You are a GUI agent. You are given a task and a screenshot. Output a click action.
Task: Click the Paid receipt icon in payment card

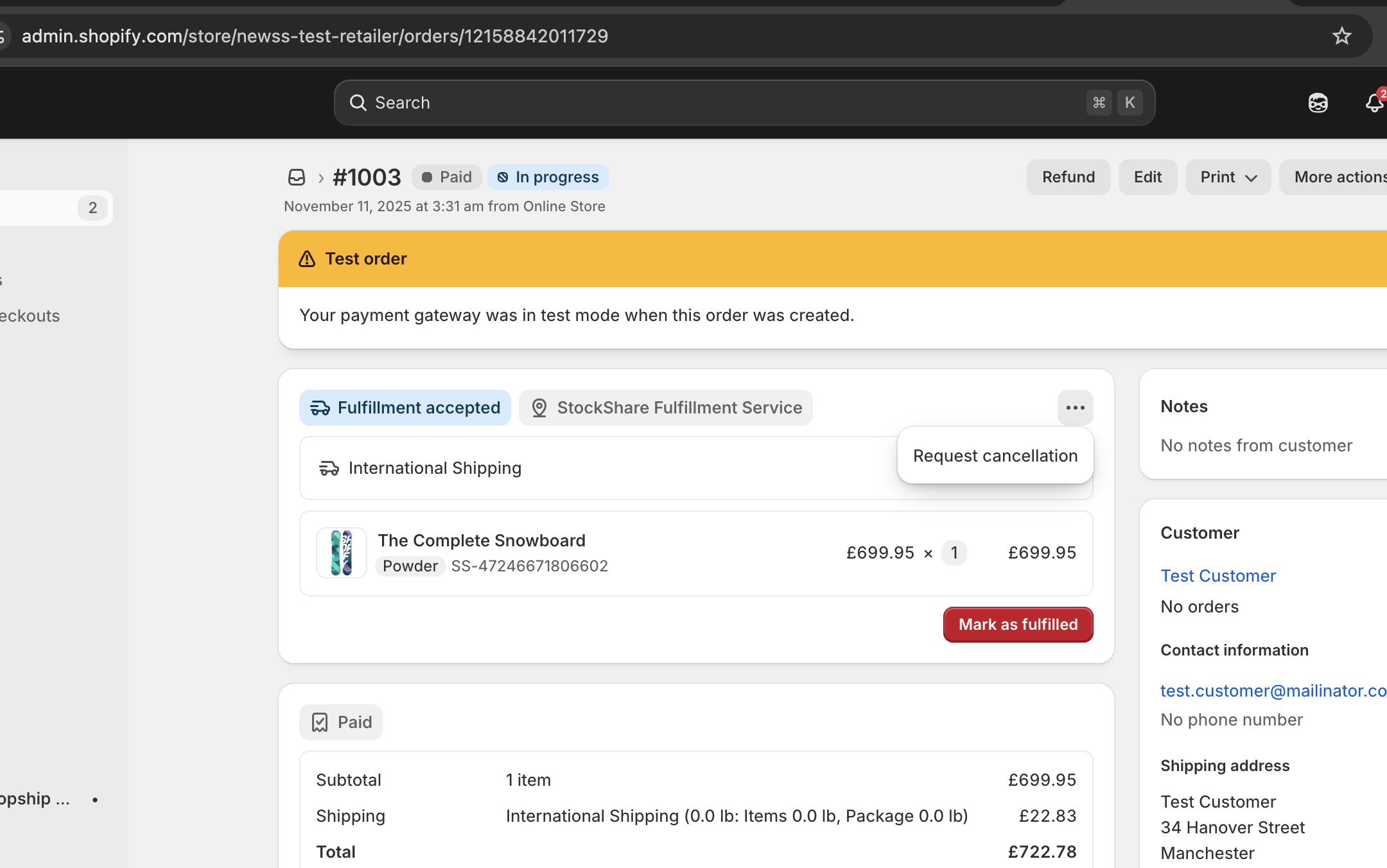[x=320, y=722]
